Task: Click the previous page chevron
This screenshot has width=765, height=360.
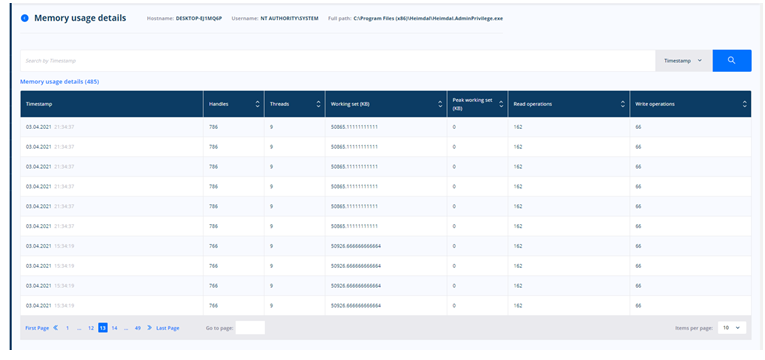Action: point(55,328)
